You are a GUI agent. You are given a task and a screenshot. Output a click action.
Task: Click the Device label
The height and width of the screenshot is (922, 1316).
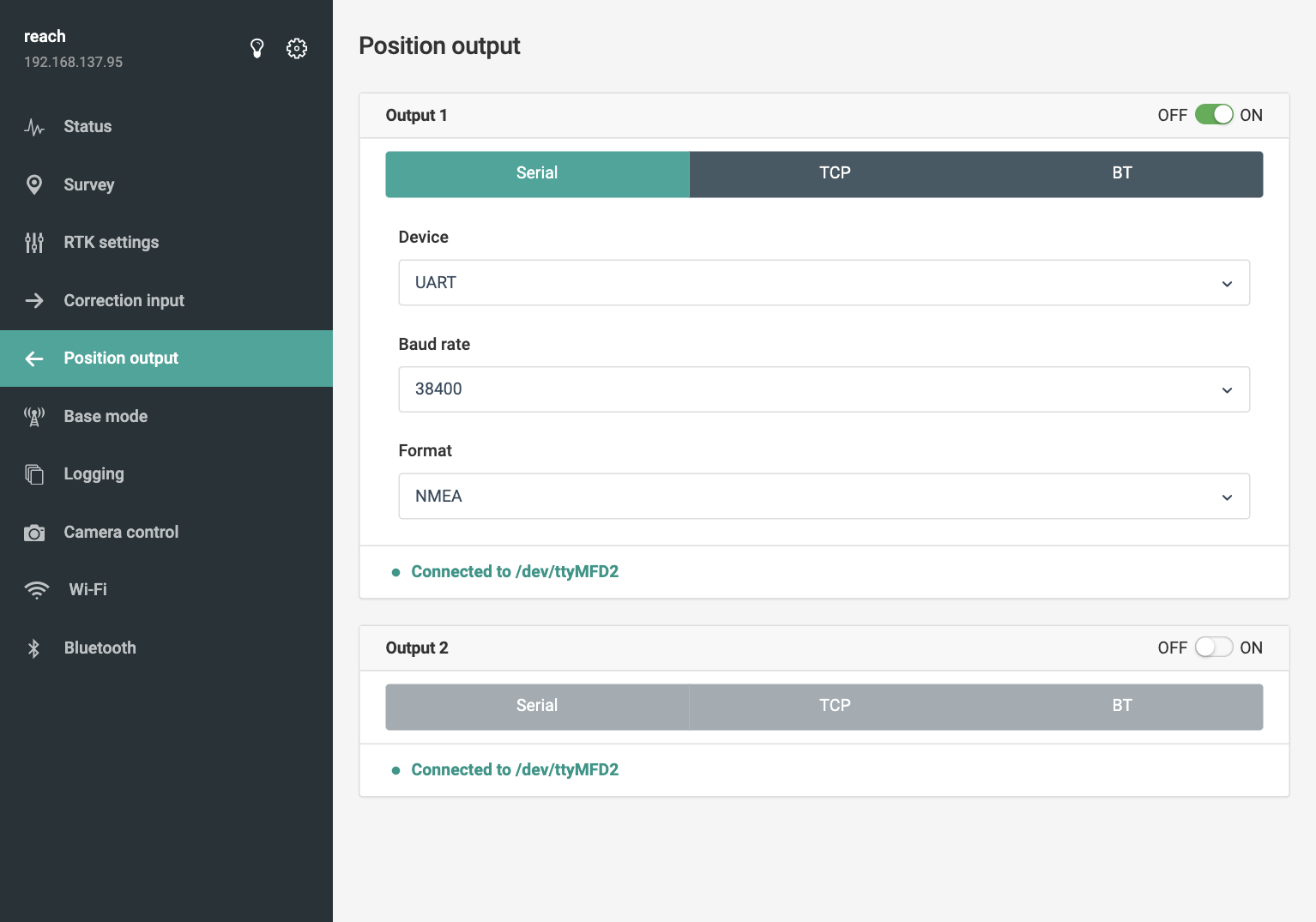click(x=423, y=238)
